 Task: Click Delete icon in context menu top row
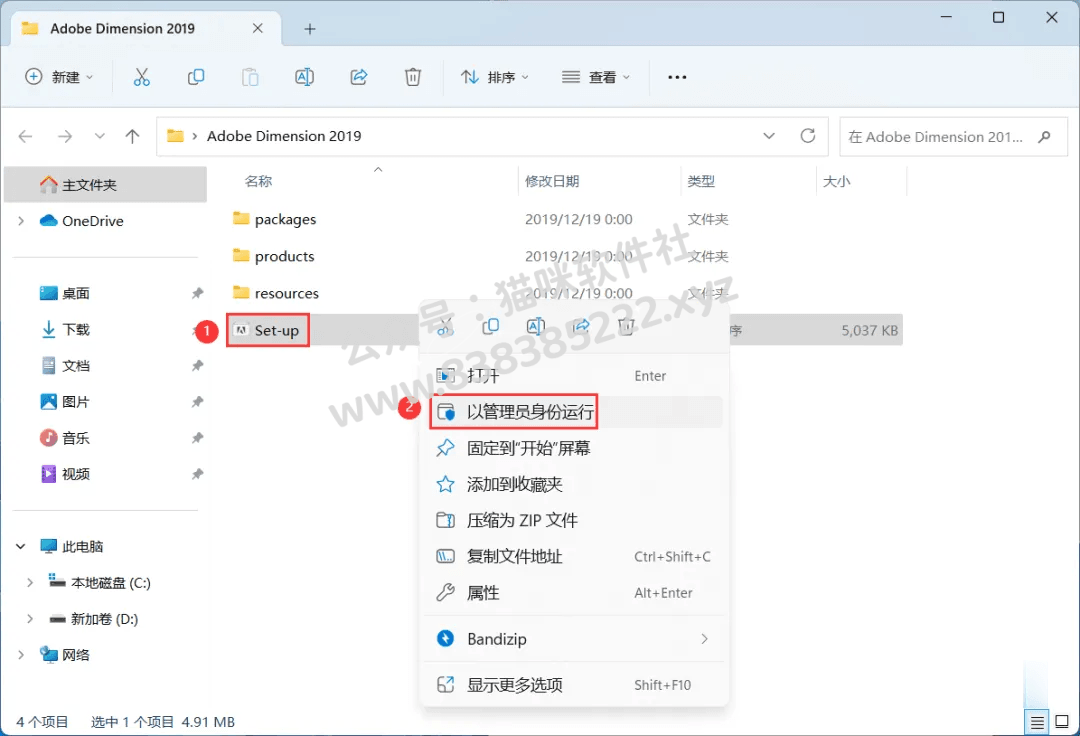[x=626, y=326]
